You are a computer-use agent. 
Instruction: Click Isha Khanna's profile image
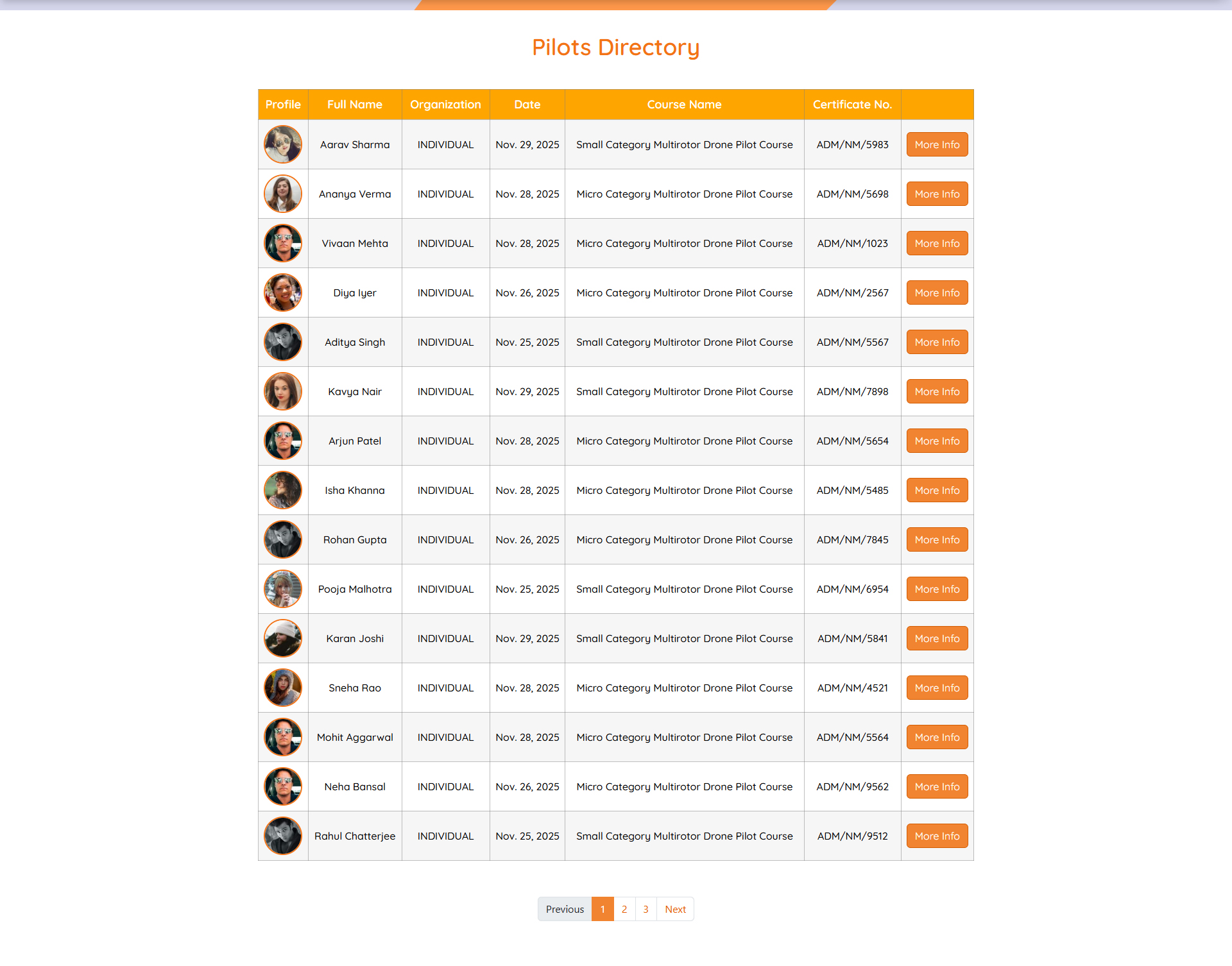(283, 490)
